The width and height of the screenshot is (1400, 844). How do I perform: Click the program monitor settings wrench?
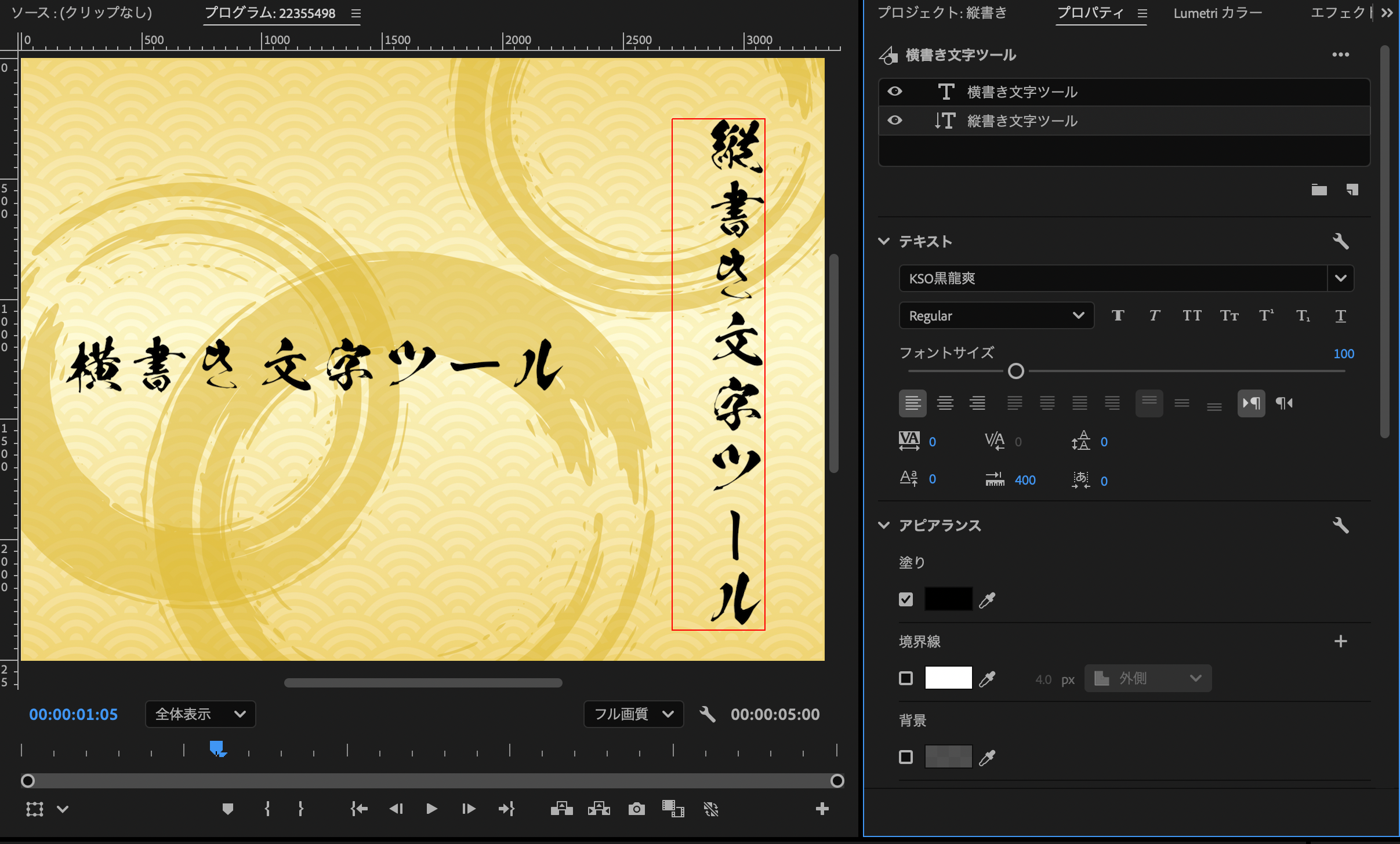(x=707, y=714)
